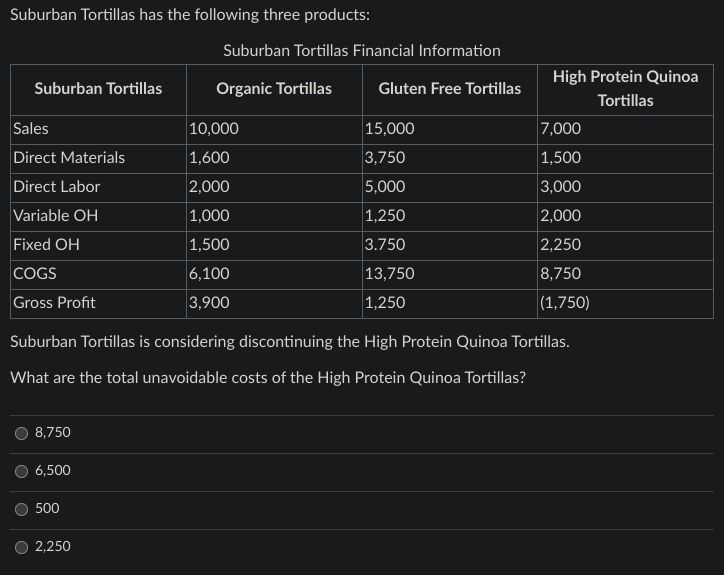Click the Variable OH row label
The height and width of the screenshot is (575, 724).
coord(55,215)
